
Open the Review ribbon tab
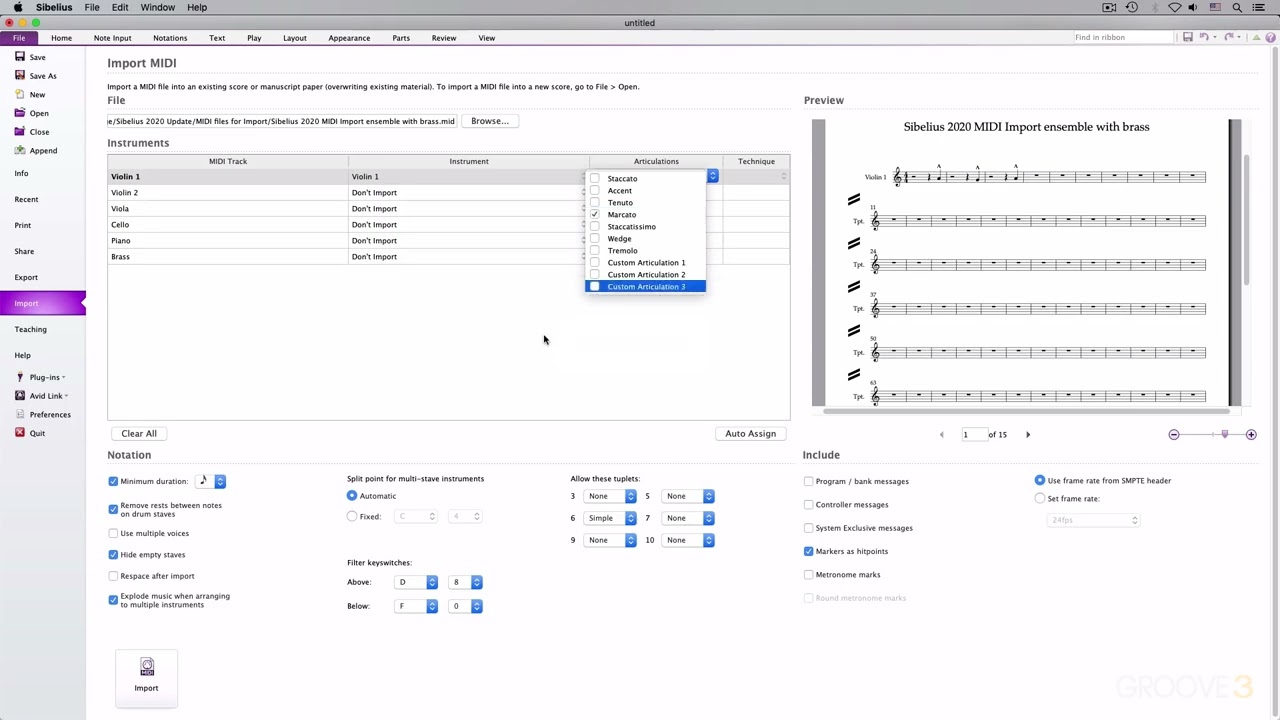tap(444, 38)
